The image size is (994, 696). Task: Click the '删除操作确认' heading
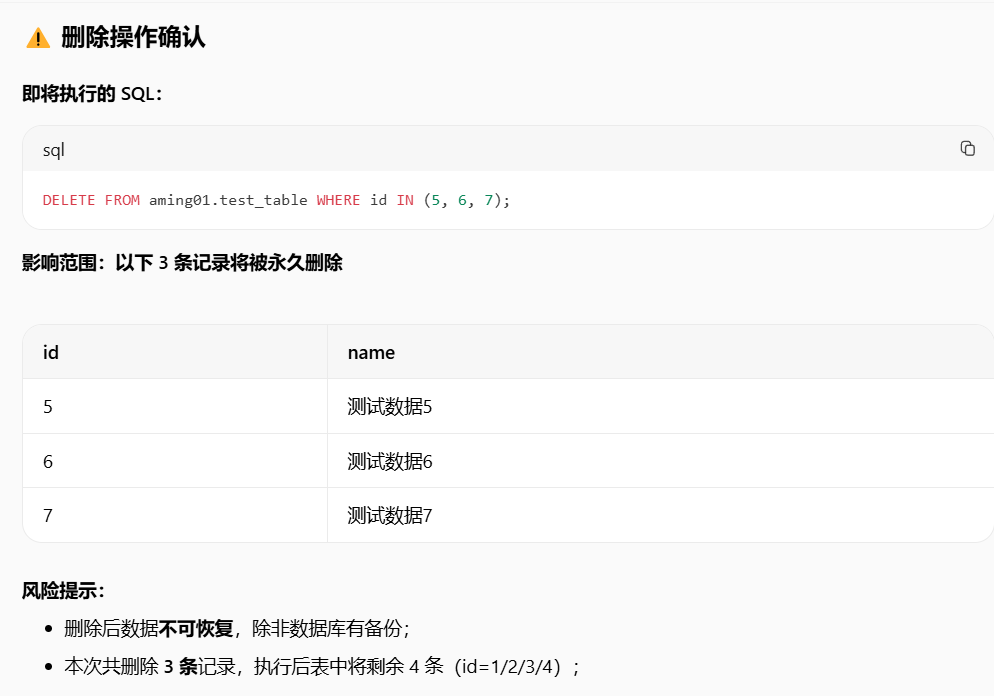click(133, 37)
